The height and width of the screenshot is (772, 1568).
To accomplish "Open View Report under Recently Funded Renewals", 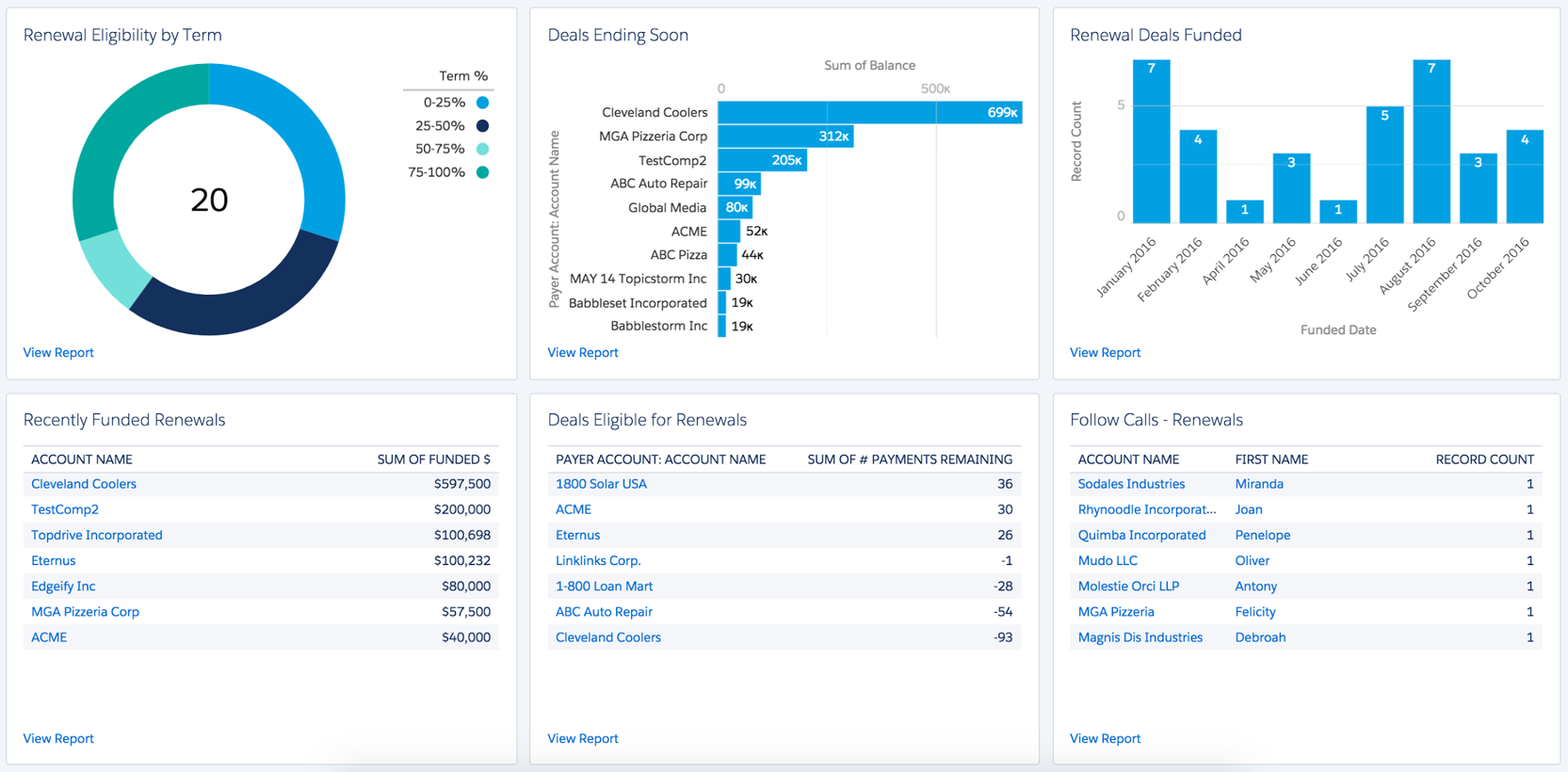I will point(58,738).
